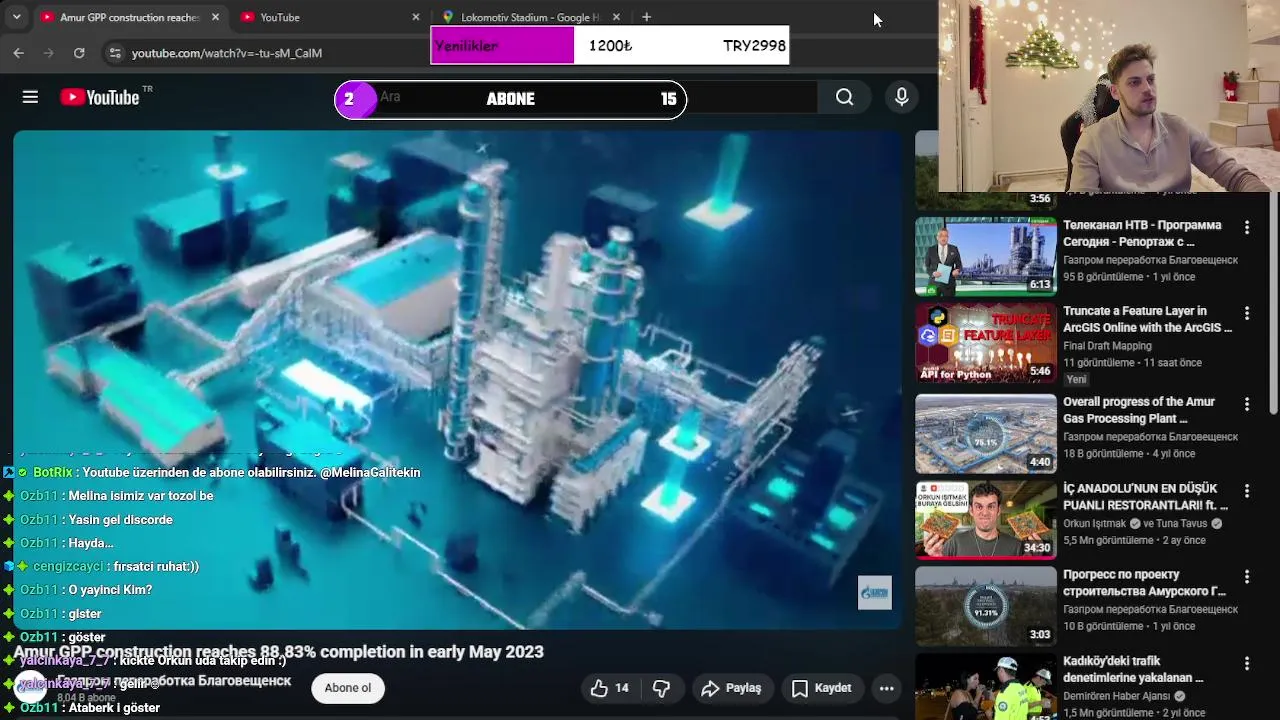This screenshot has width=1280, height=720.
Task: Click the Yeni badge under Truncate video
Action: 1076,380
